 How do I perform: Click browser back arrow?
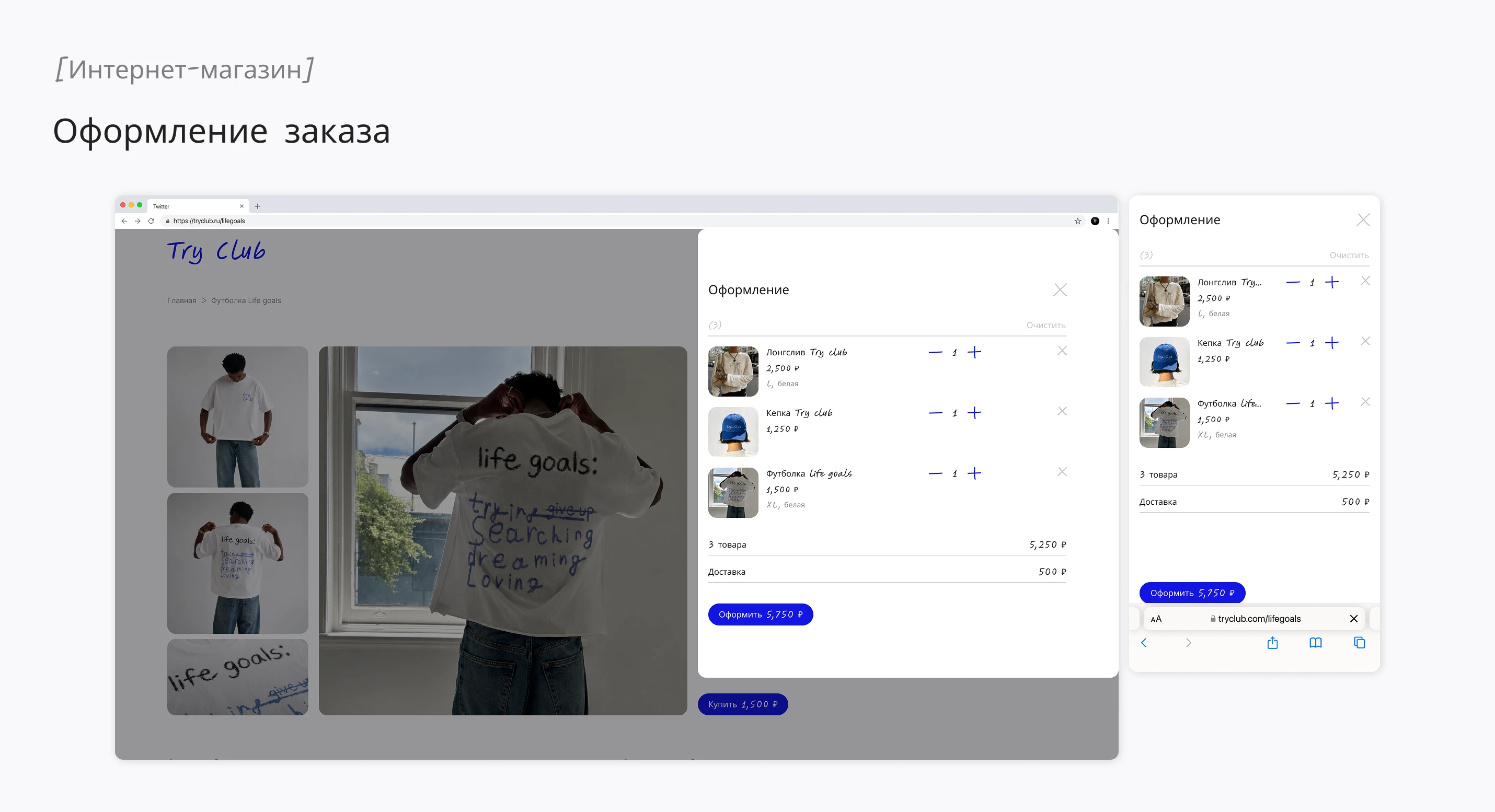[x=124, y=221]
